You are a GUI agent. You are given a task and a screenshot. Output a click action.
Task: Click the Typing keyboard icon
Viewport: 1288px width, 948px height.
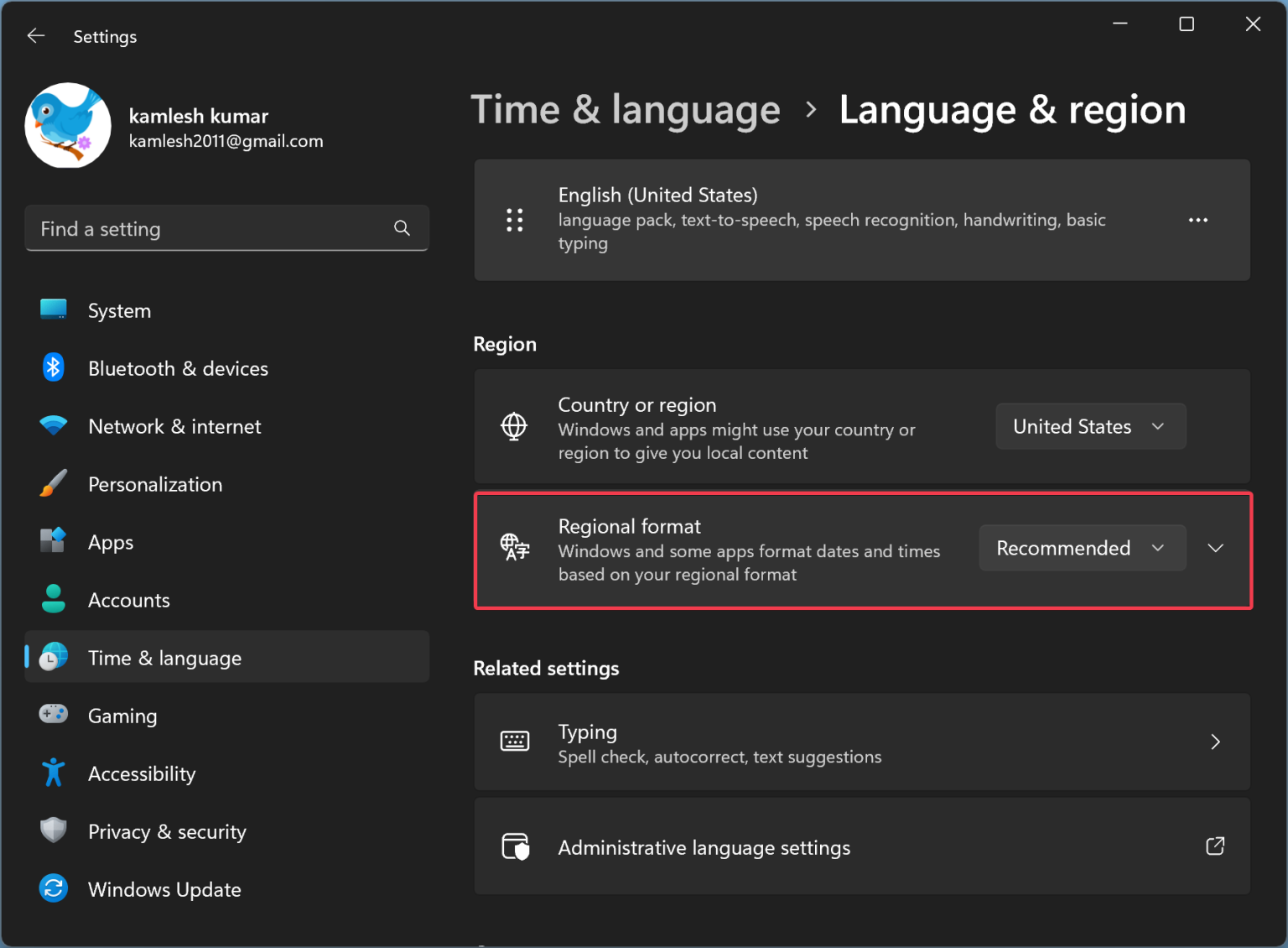(x=515, y=741)
